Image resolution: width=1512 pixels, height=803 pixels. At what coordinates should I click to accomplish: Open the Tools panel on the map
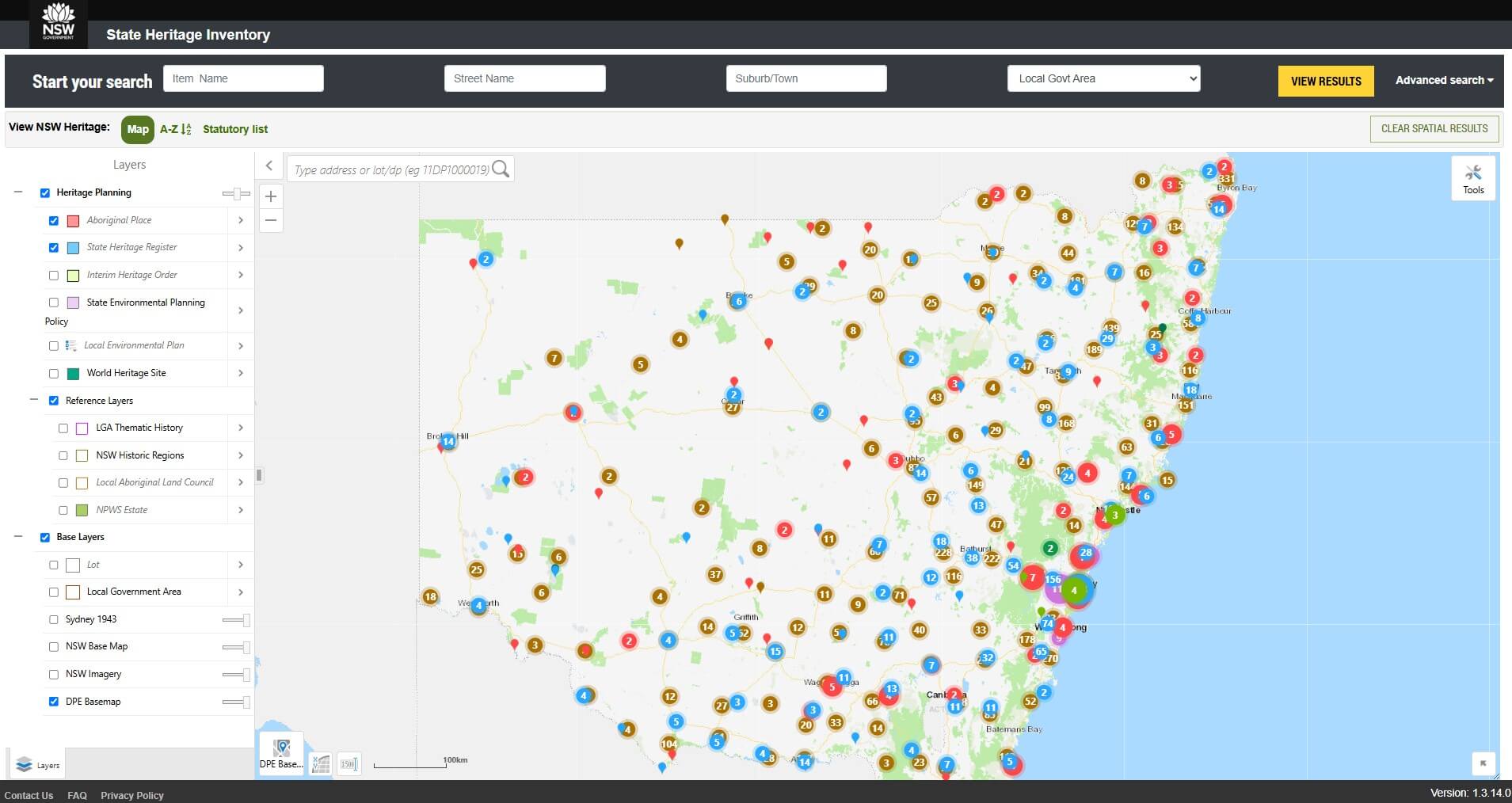pyautogui.click(x=1472, y=177)
